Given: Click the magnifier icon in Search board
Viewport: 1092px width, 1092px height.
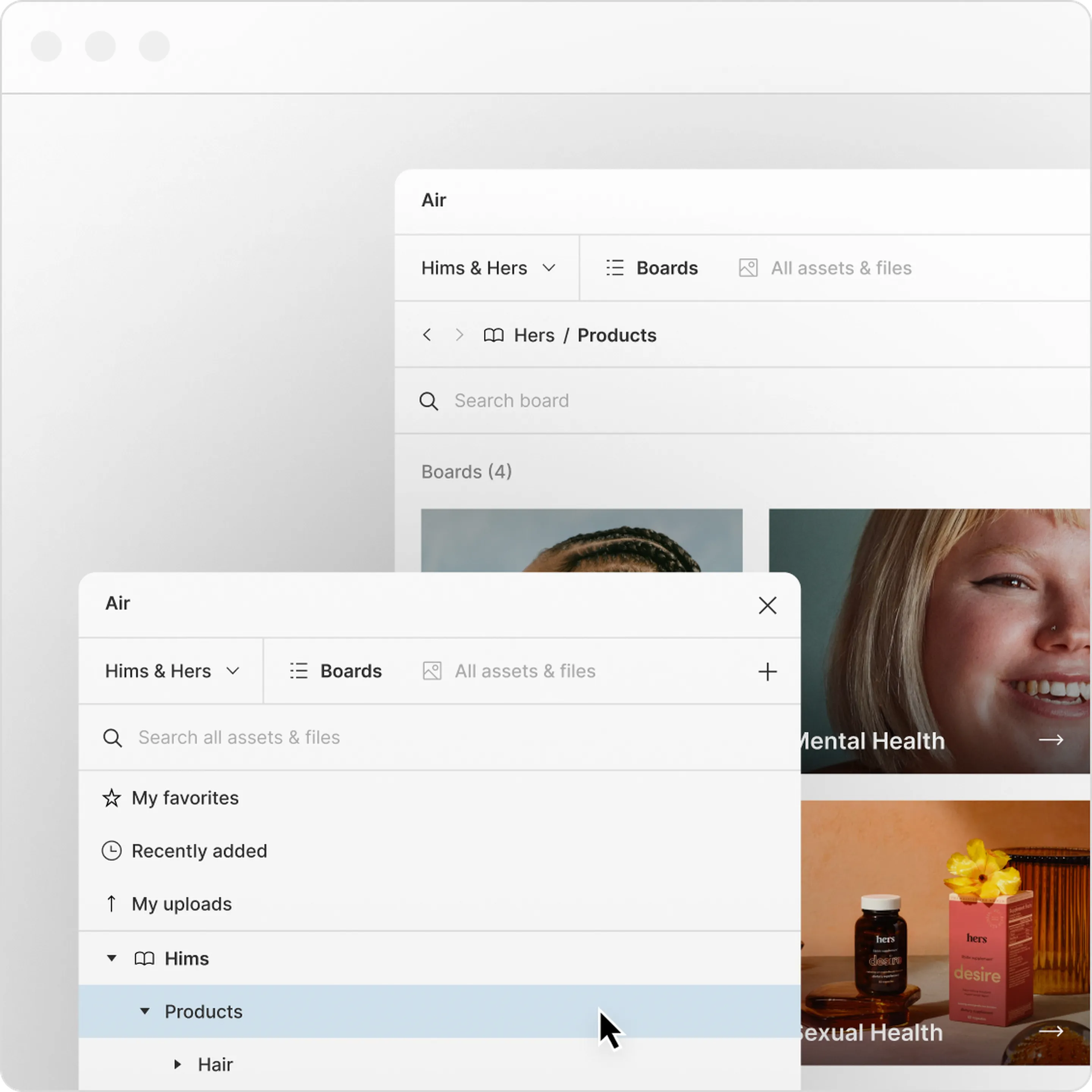Looking at the screenshot, I should coord(428,401).
